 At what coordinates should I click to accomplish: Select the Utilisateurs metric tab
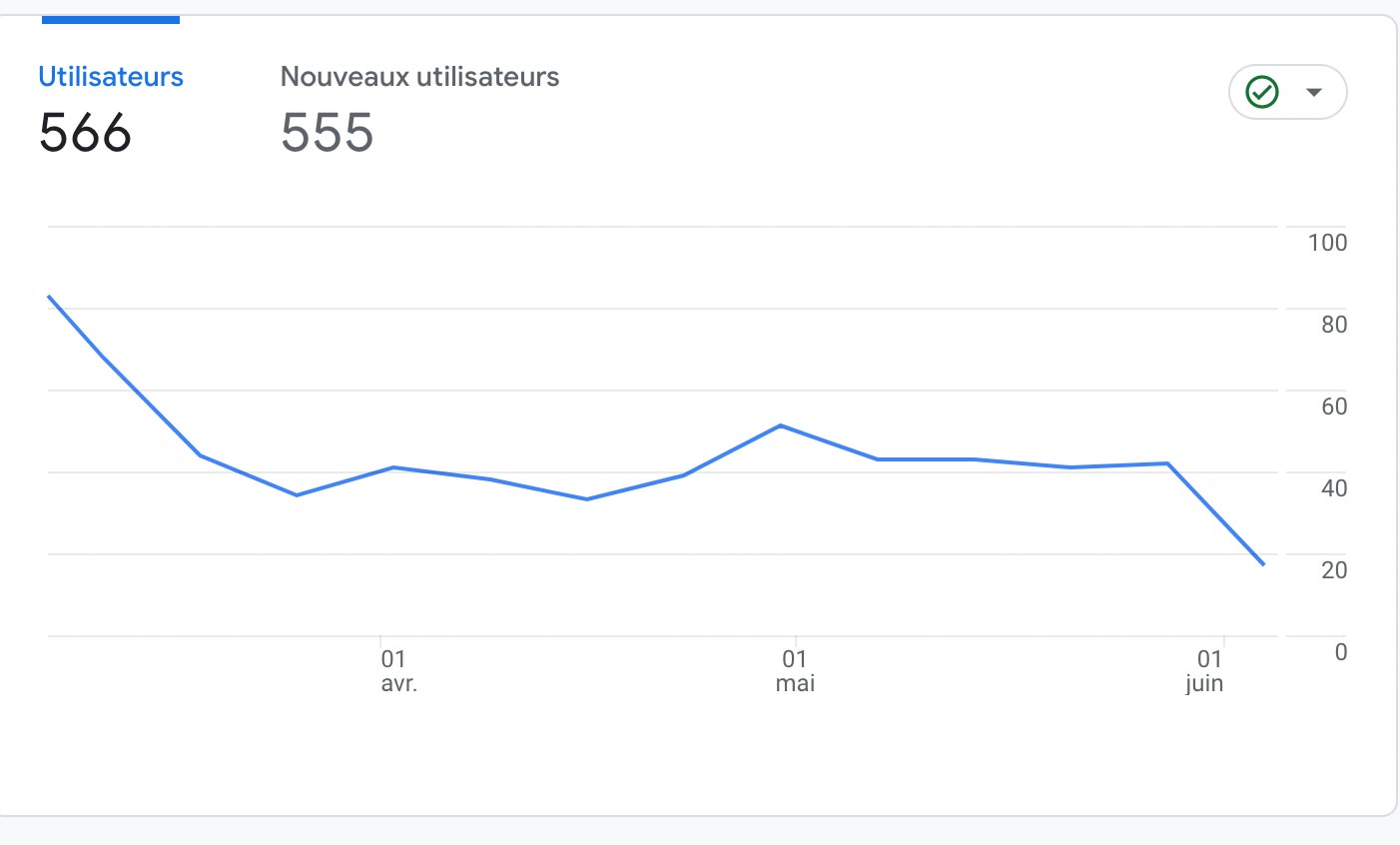pyautogui.click(x=111, y=77)
